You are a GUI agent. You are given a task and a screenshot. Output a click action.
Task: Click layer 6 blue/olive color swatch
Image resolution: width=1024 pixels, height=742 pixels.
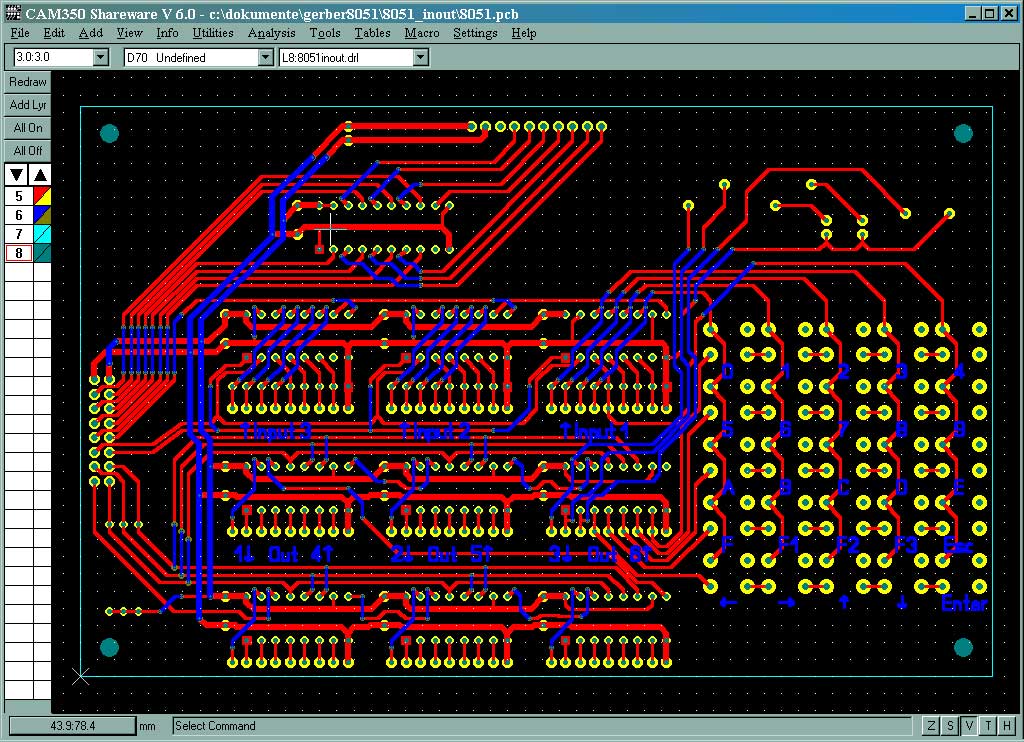point(42,215)
